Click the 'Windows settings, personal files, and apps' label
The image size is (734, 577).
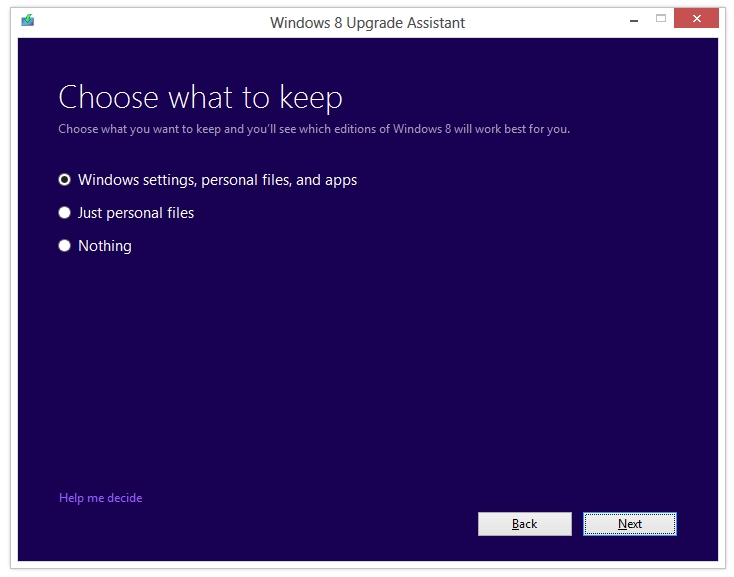tap(217, 180)
